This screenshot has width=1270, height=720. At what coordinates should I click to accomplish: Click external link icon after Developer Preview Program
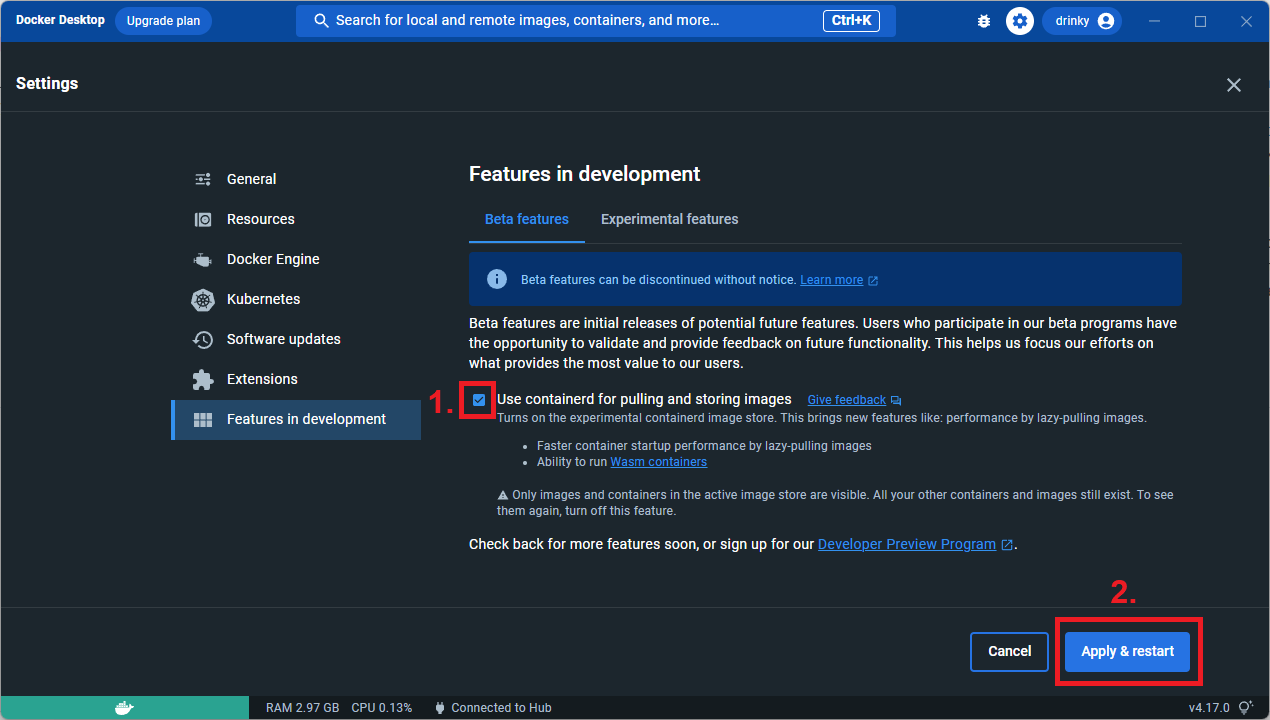[x=1007, y=545]
